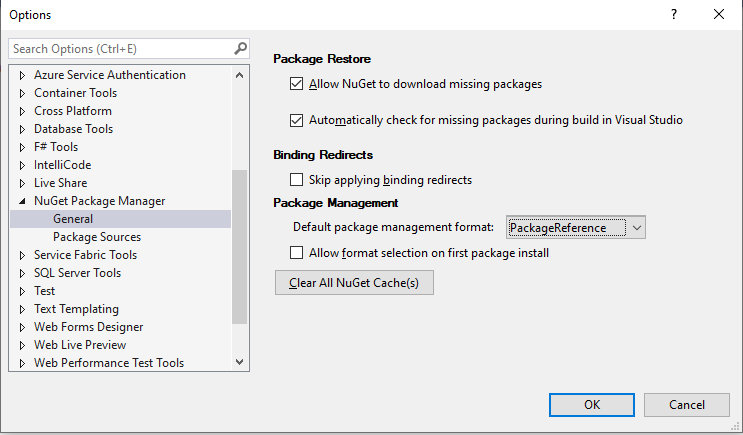The height and width of the screenshot is (435, 743).
Task: Confirm with the OK button
Action: pyautogui.click(x=591, y=405)
